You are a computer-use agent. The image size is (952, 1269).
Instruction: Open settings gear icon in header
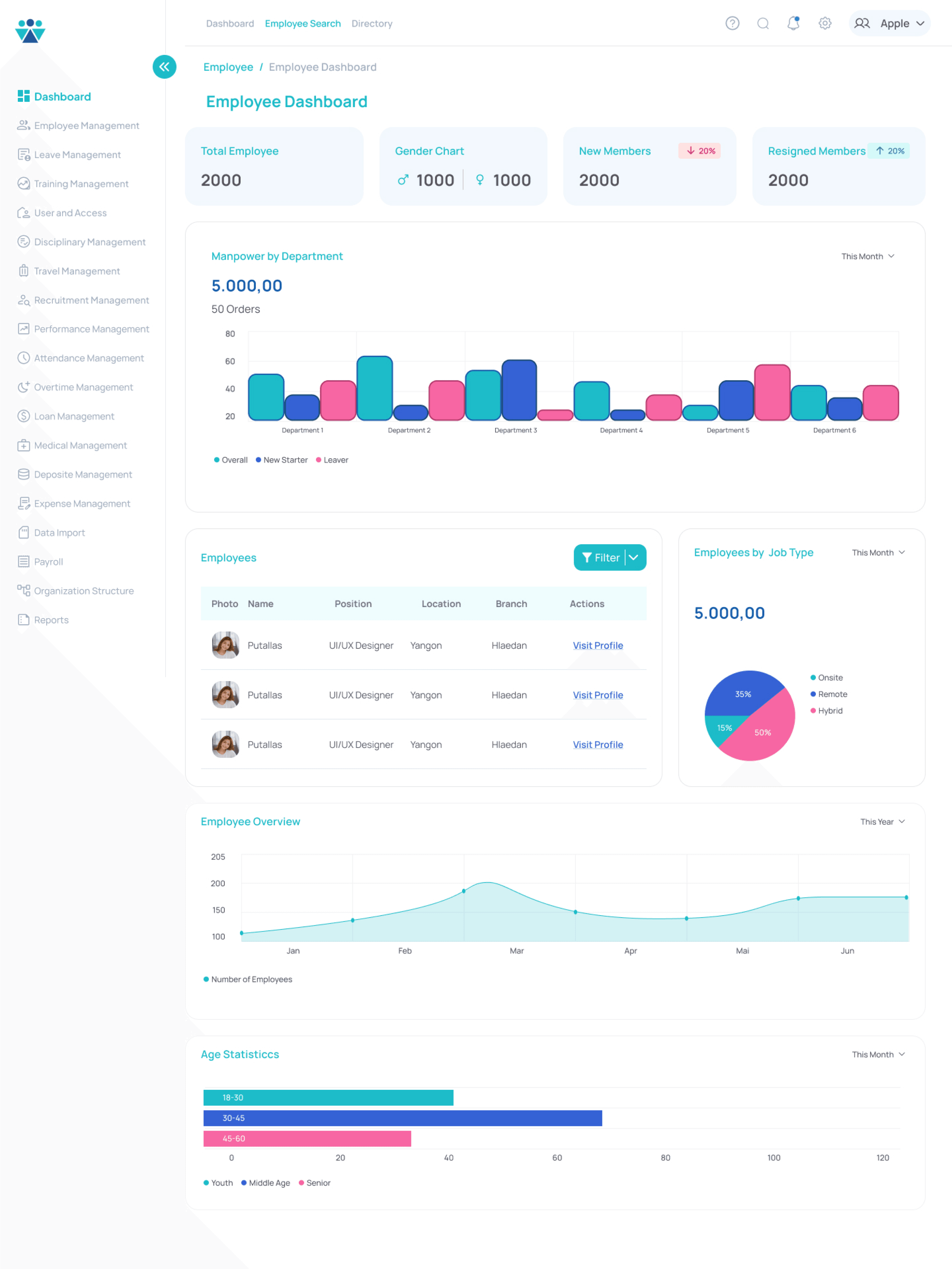tap(825, 24)
